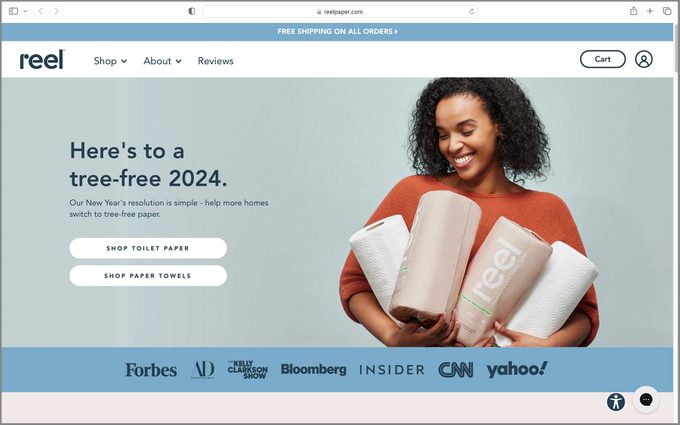
Task: Click the Safari sidebar toggle icon
Action: tap(13, 11)
